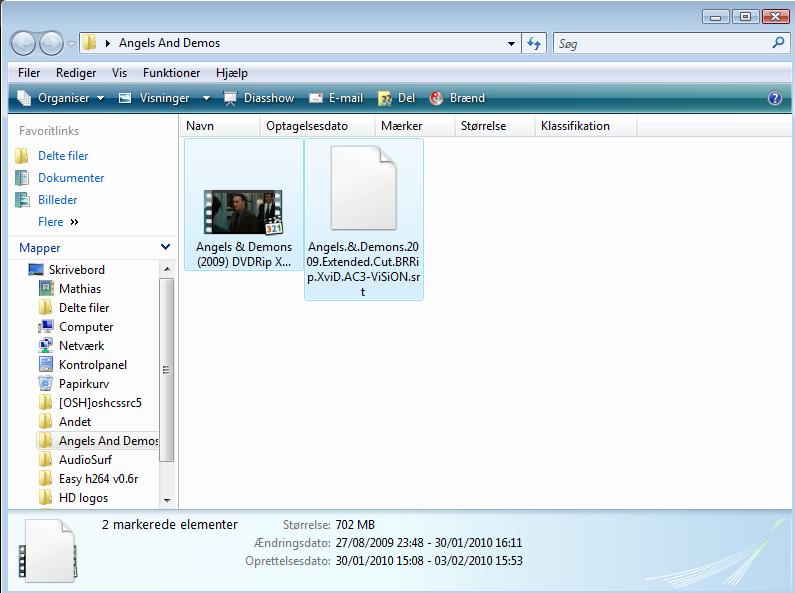
Task: Collapse the Mapper folder pane chevron
Action: point(165,247)
